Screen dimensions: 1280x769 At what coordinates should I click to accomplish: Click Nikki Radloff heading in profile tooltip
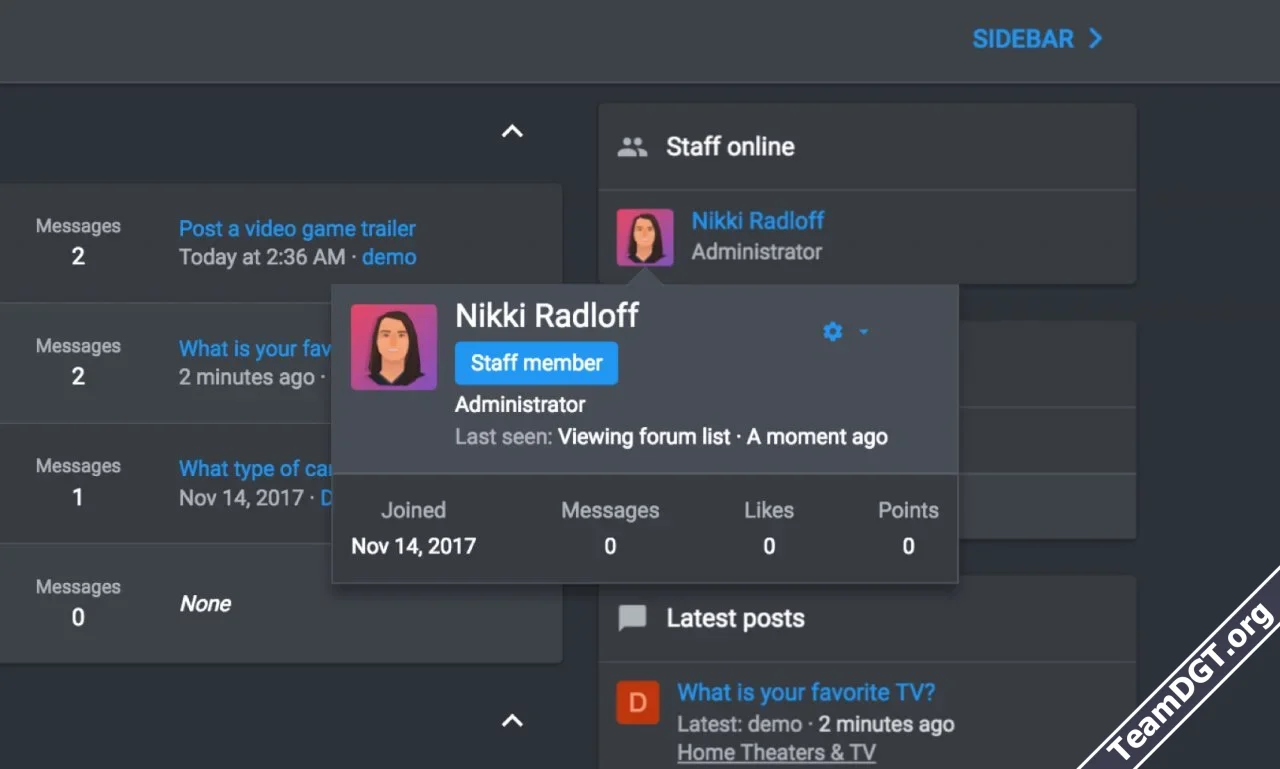(x=546, y=315)
